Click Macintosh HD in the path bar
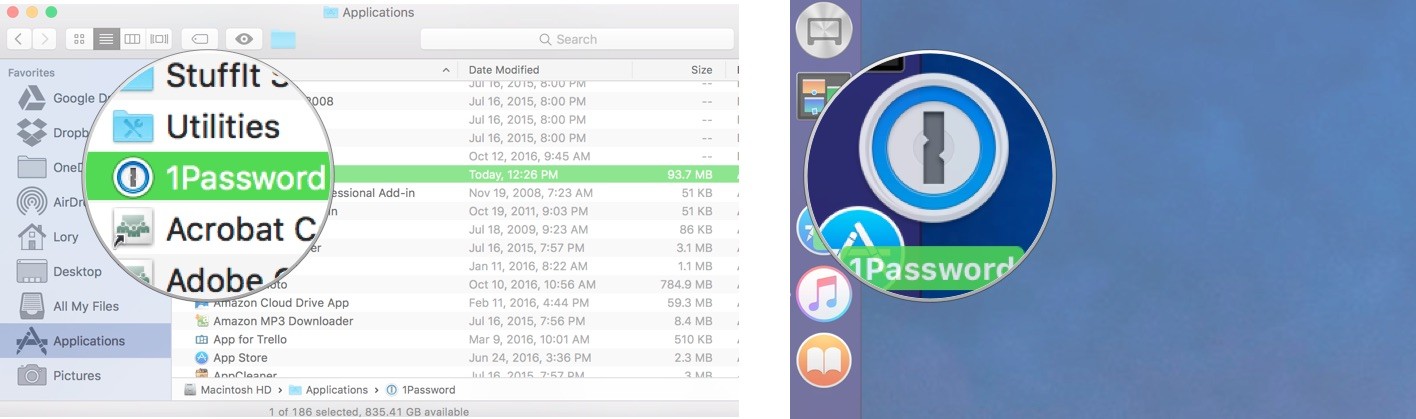The height and width of the screenshot is (419, 1416). tap(236, 390)
